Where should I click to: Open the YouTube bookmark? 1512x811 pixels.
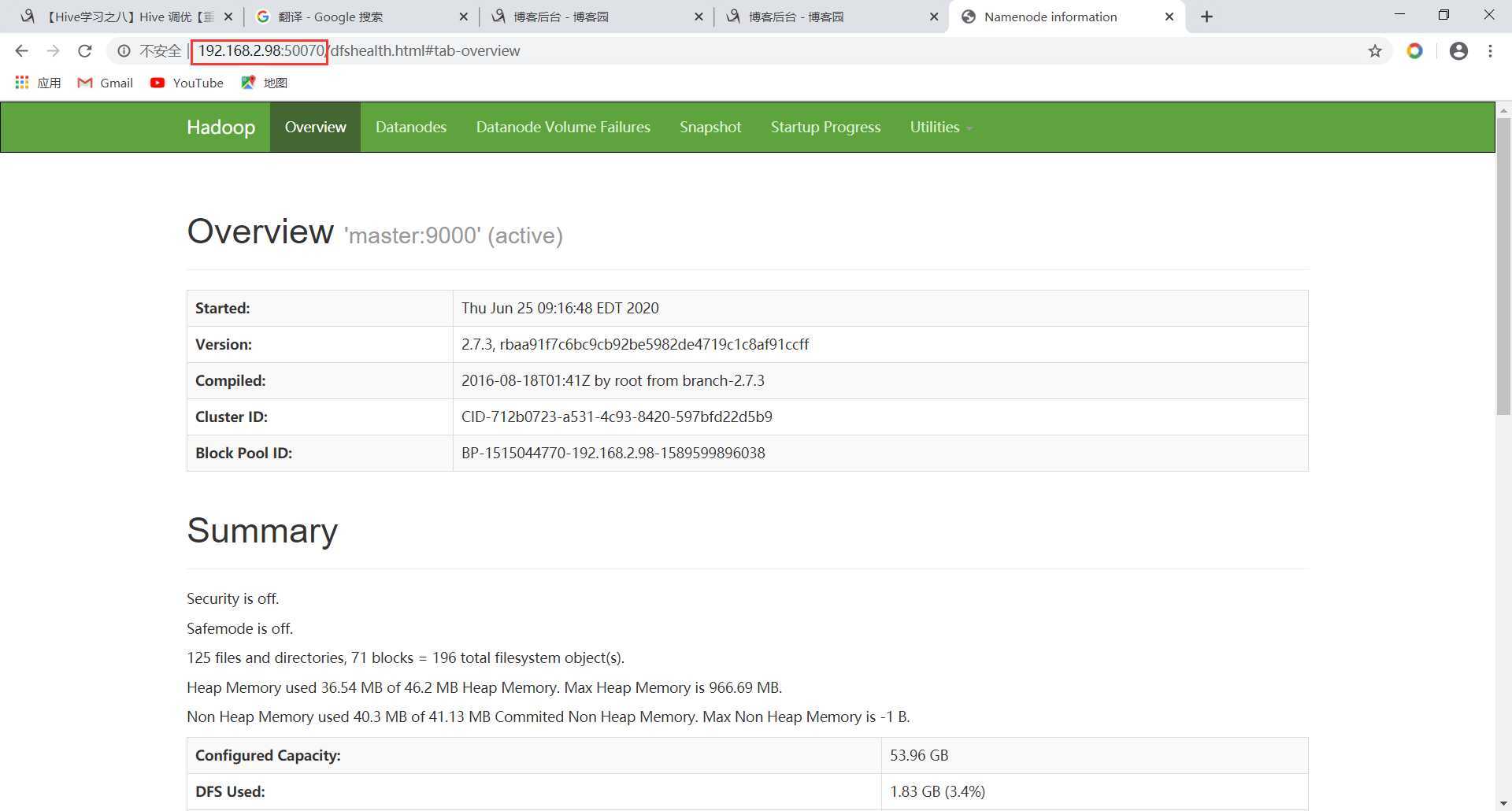click(x=187, y=83)
